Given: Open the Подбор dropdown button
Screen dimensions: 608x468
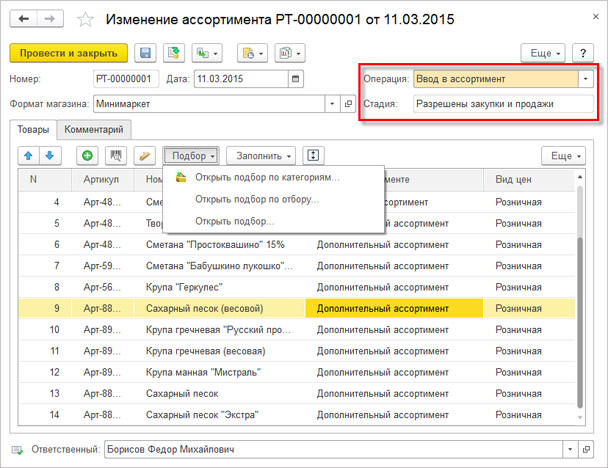Looking at the screenshot, I should click(x=191, y=155).
